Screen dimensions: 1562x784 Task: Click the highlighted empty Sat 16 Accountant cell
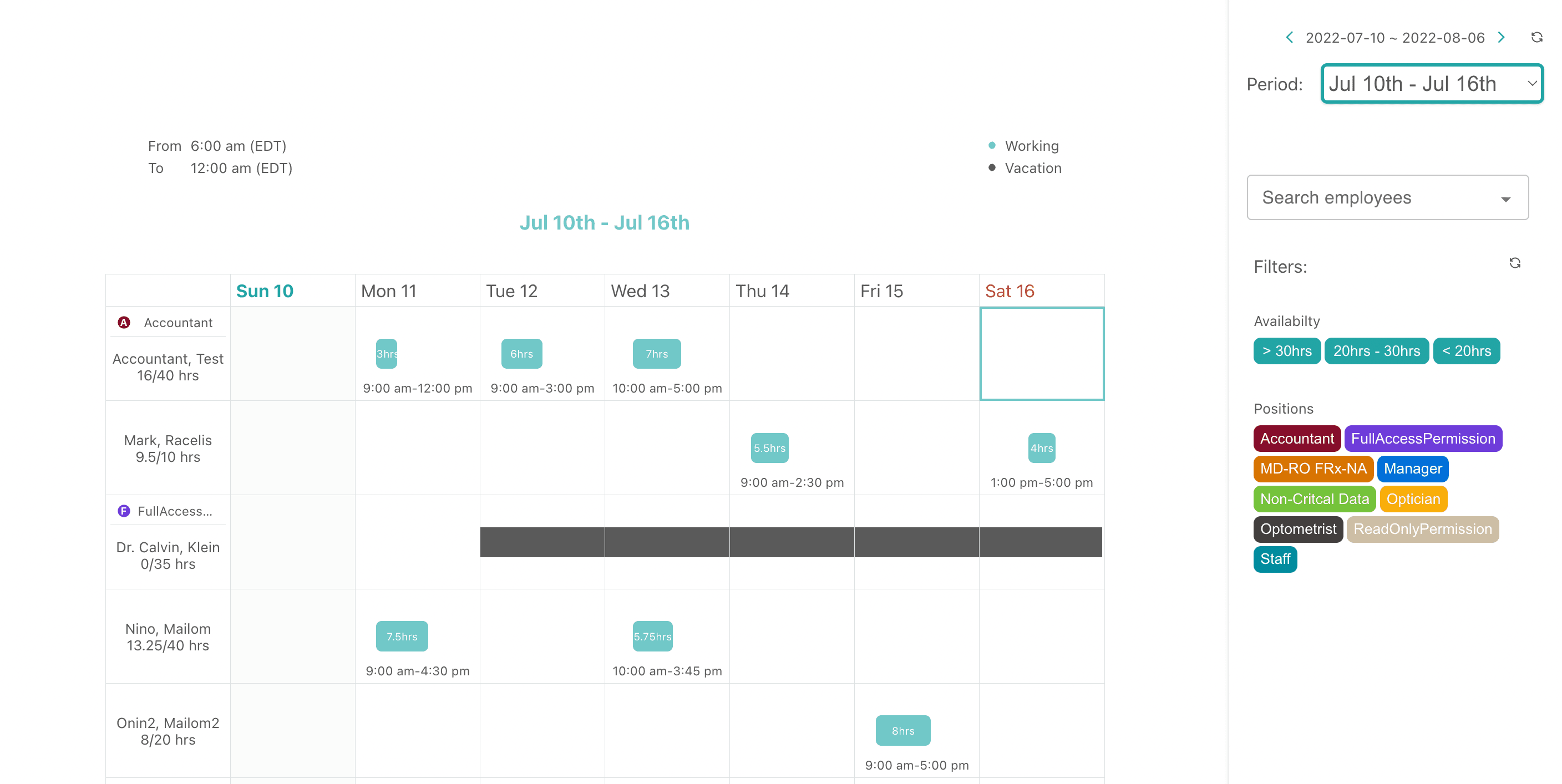tap(1041, 354)
